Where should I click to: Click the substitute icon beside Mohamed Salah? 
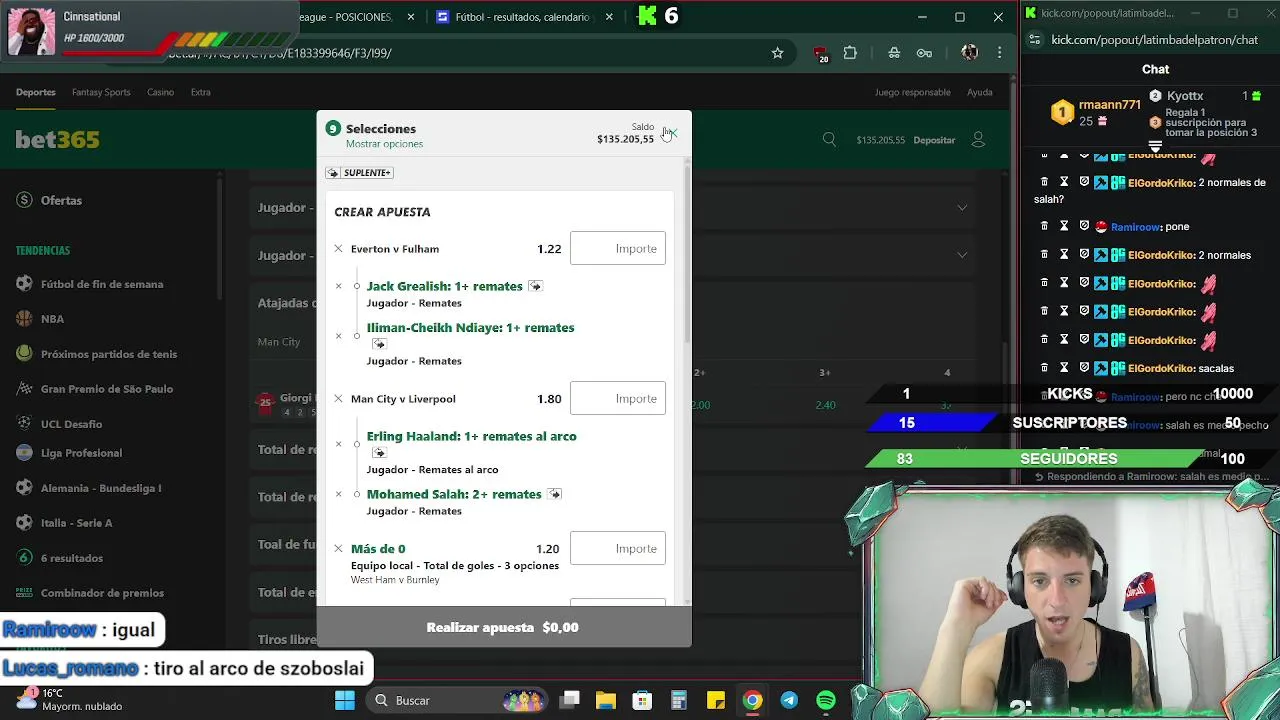[554, 494]
